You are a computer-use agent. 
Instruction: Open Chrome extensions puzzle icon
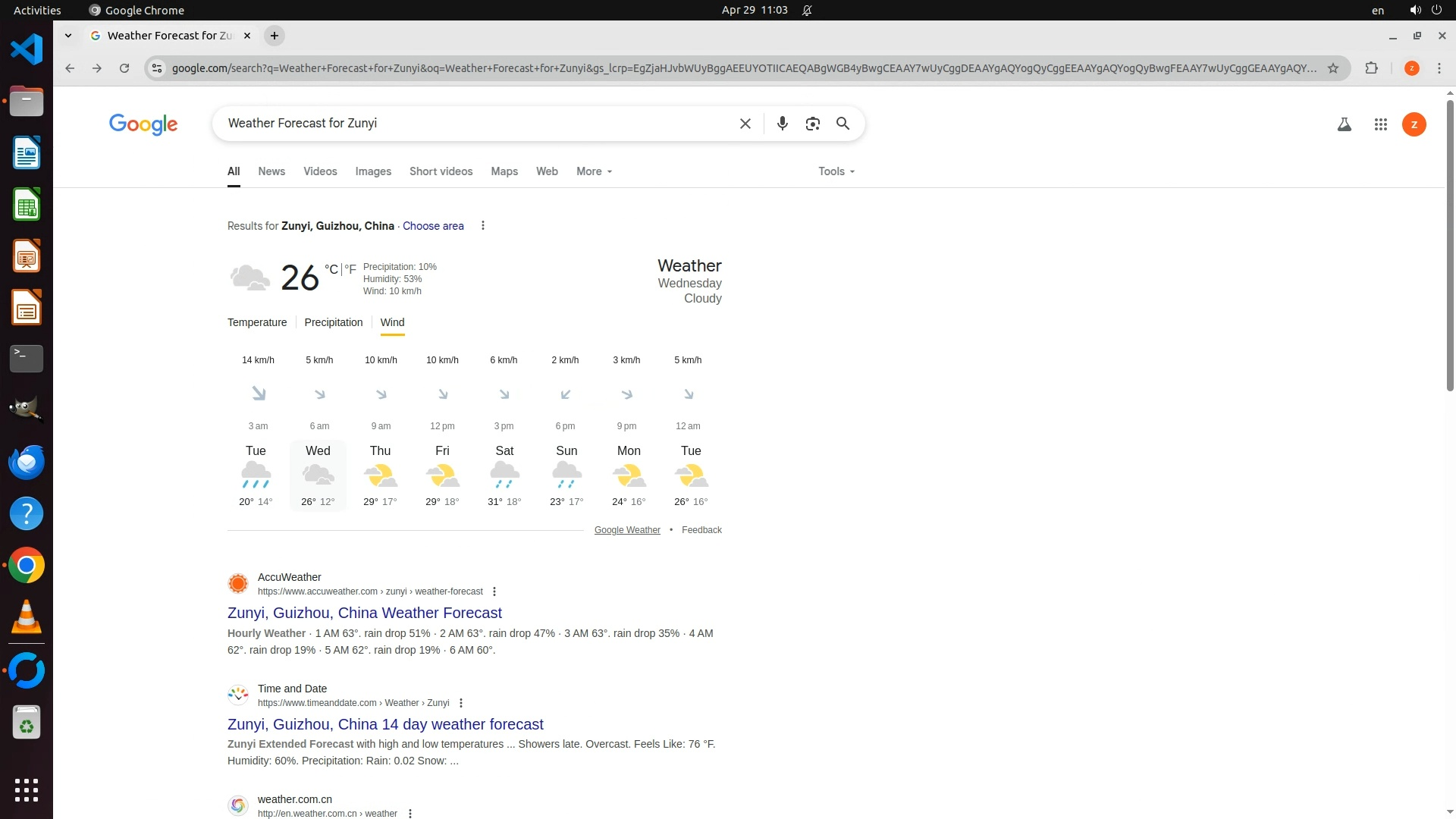coord(1371,68)
